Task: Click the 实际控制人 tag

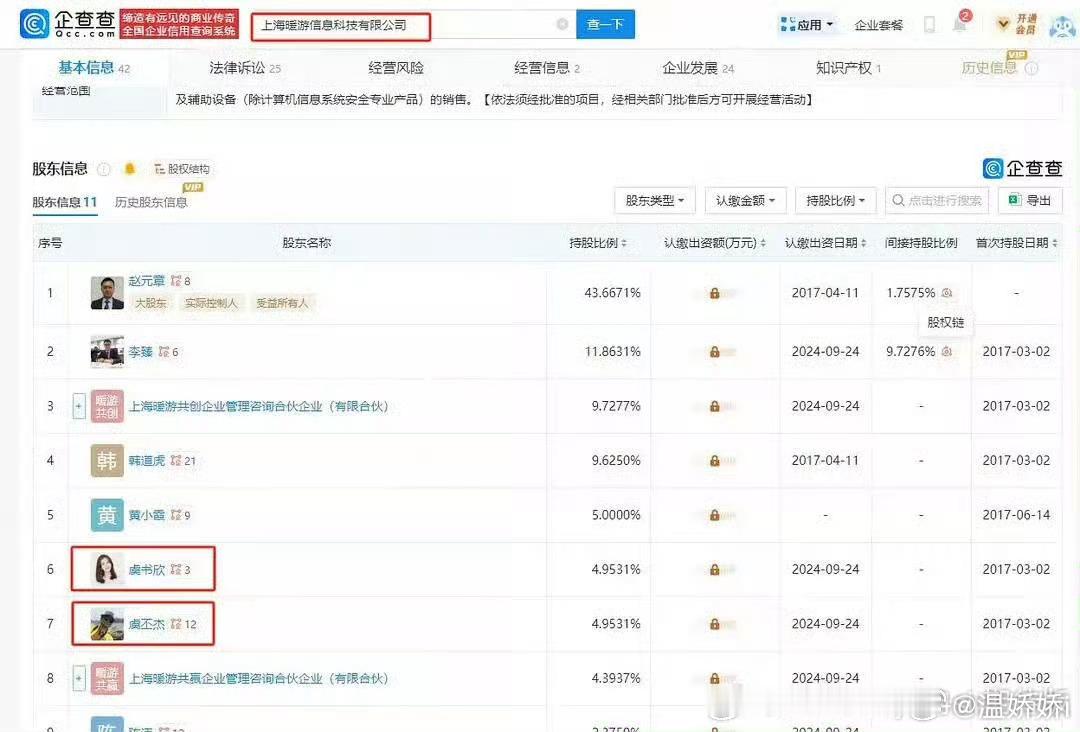Action: point(211,303)
